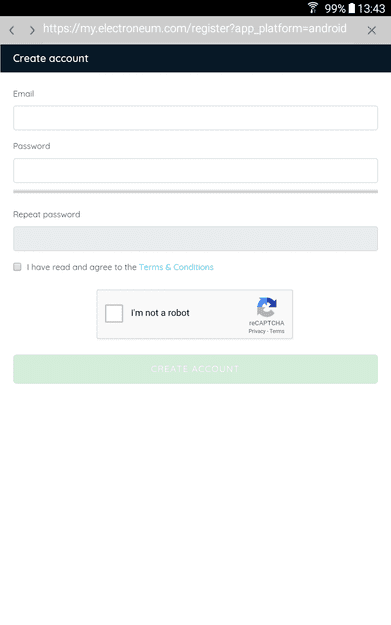This screenshot has height=625, width=391.
Task: Open the Terms & Conditions link
Action: 176,267
